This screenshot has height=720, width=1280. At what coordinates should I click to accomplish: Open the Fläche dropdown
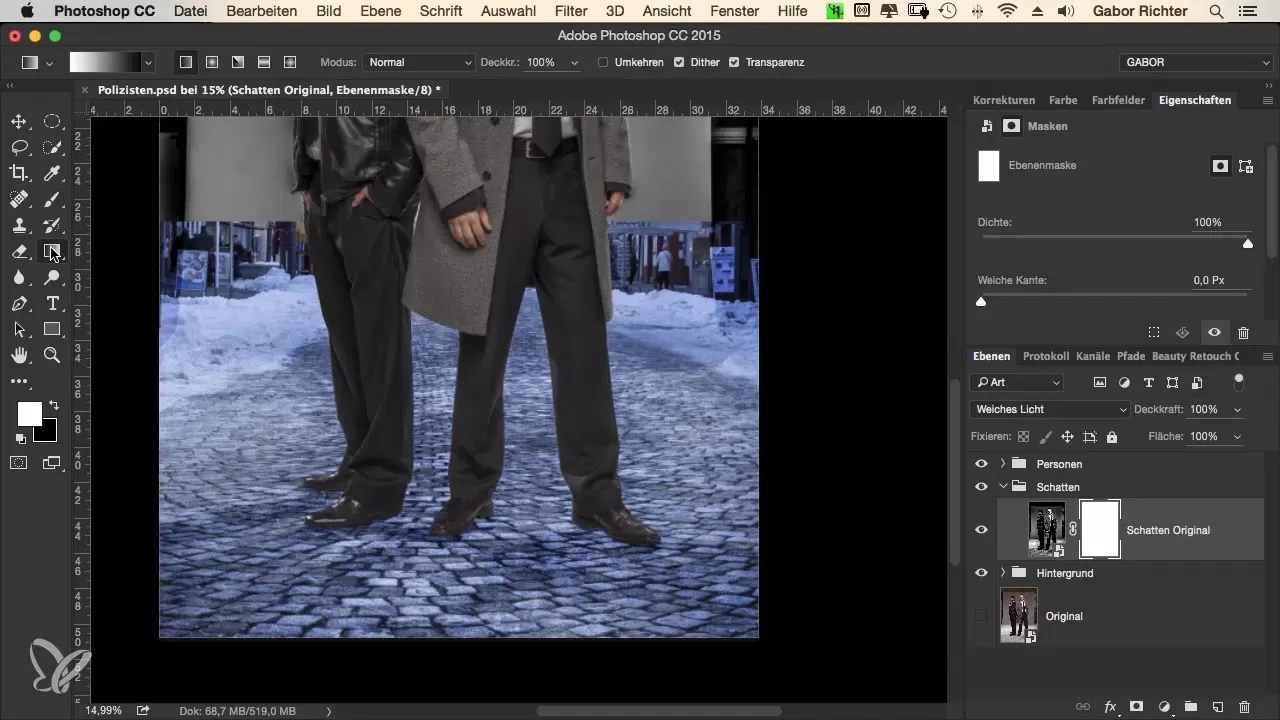pos(1238,437)
